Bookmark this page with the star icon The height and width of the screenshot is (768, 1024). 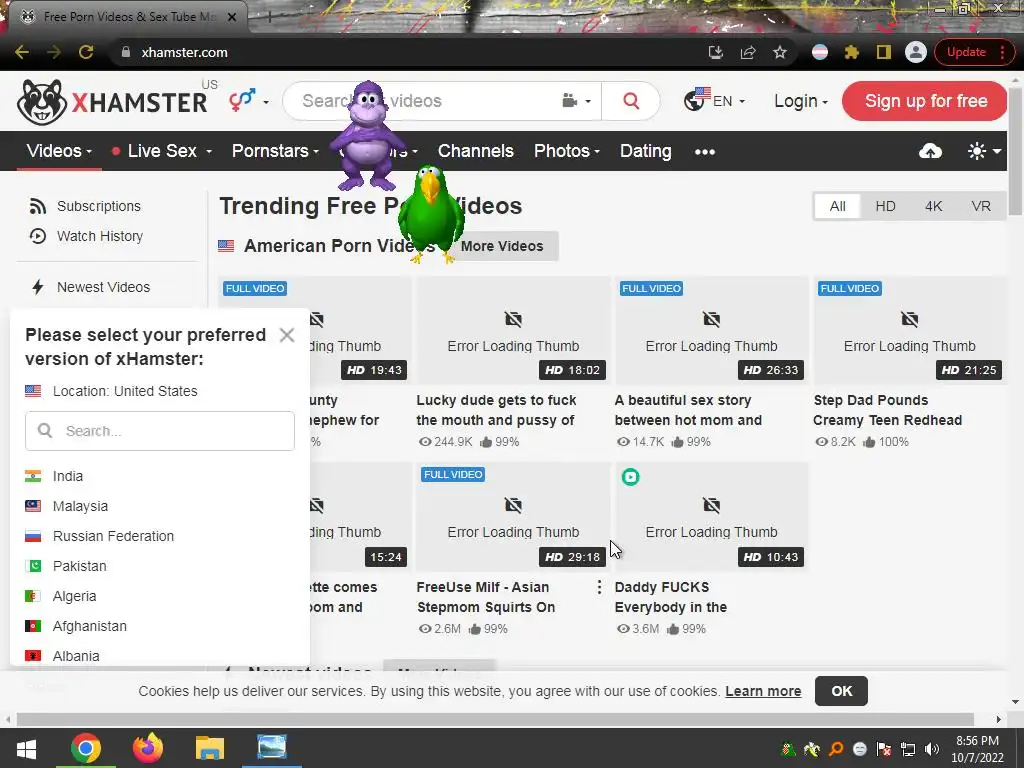point(780,52)
